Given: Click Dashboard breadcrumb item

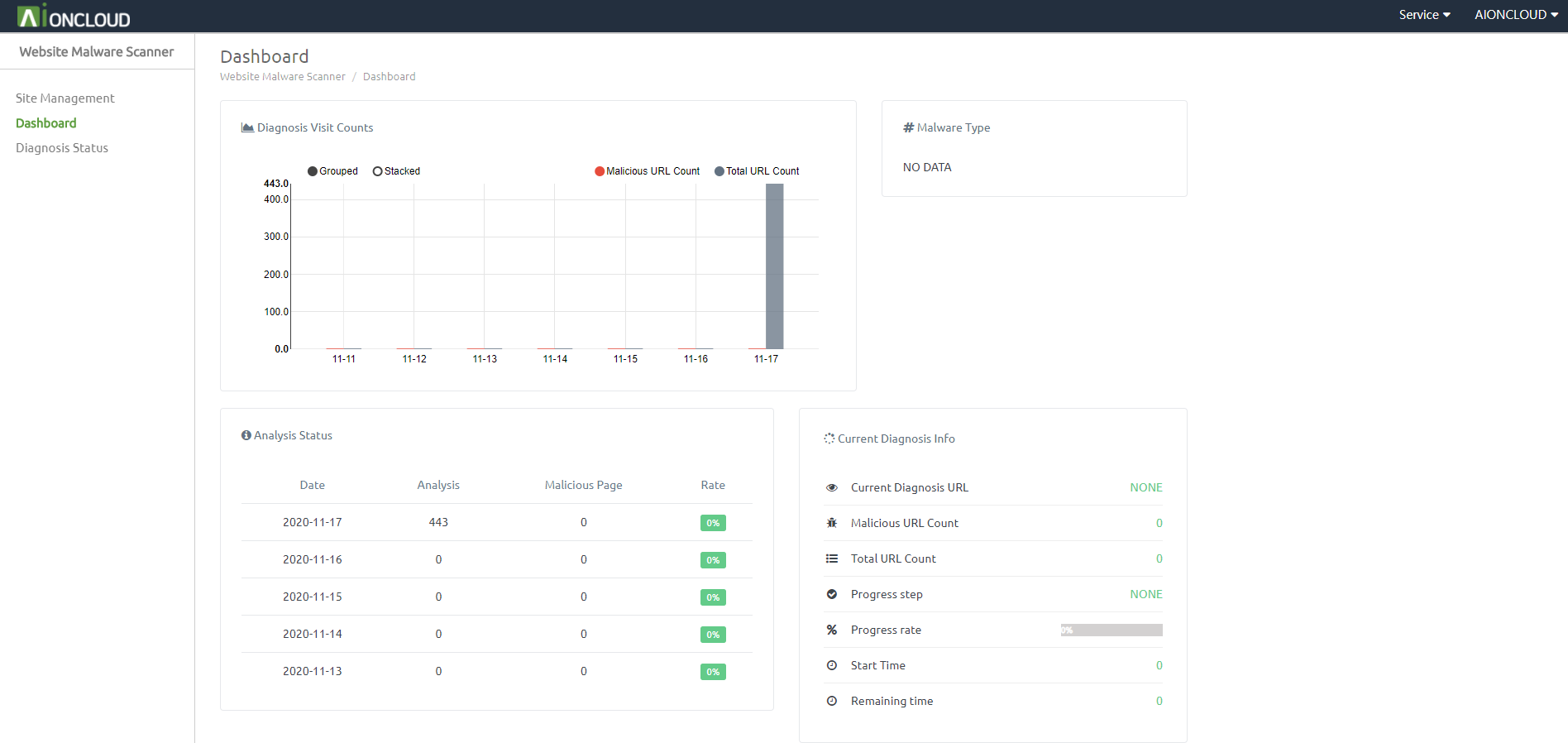Looking at the screenshot, I should point(390,77).
